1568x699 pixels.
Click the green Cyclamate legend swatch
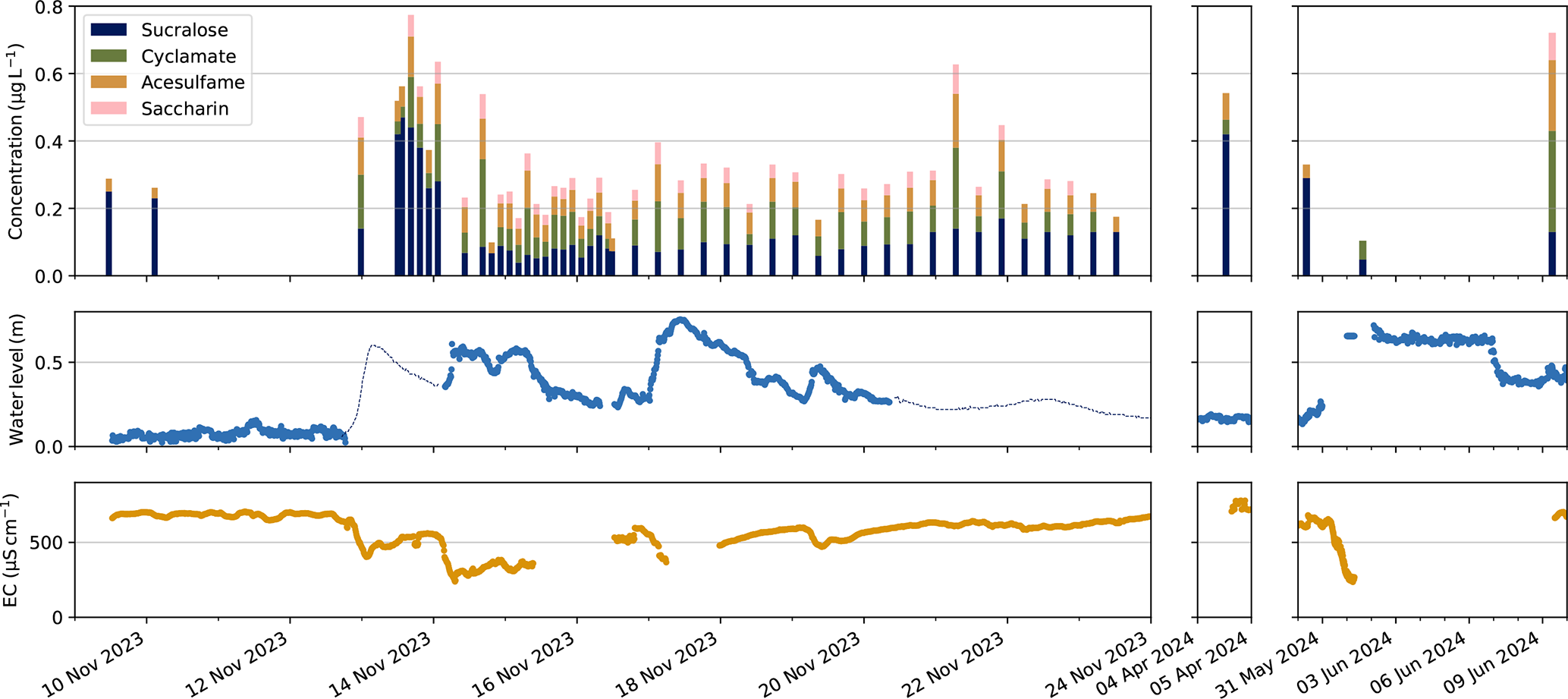coord(108,56)
